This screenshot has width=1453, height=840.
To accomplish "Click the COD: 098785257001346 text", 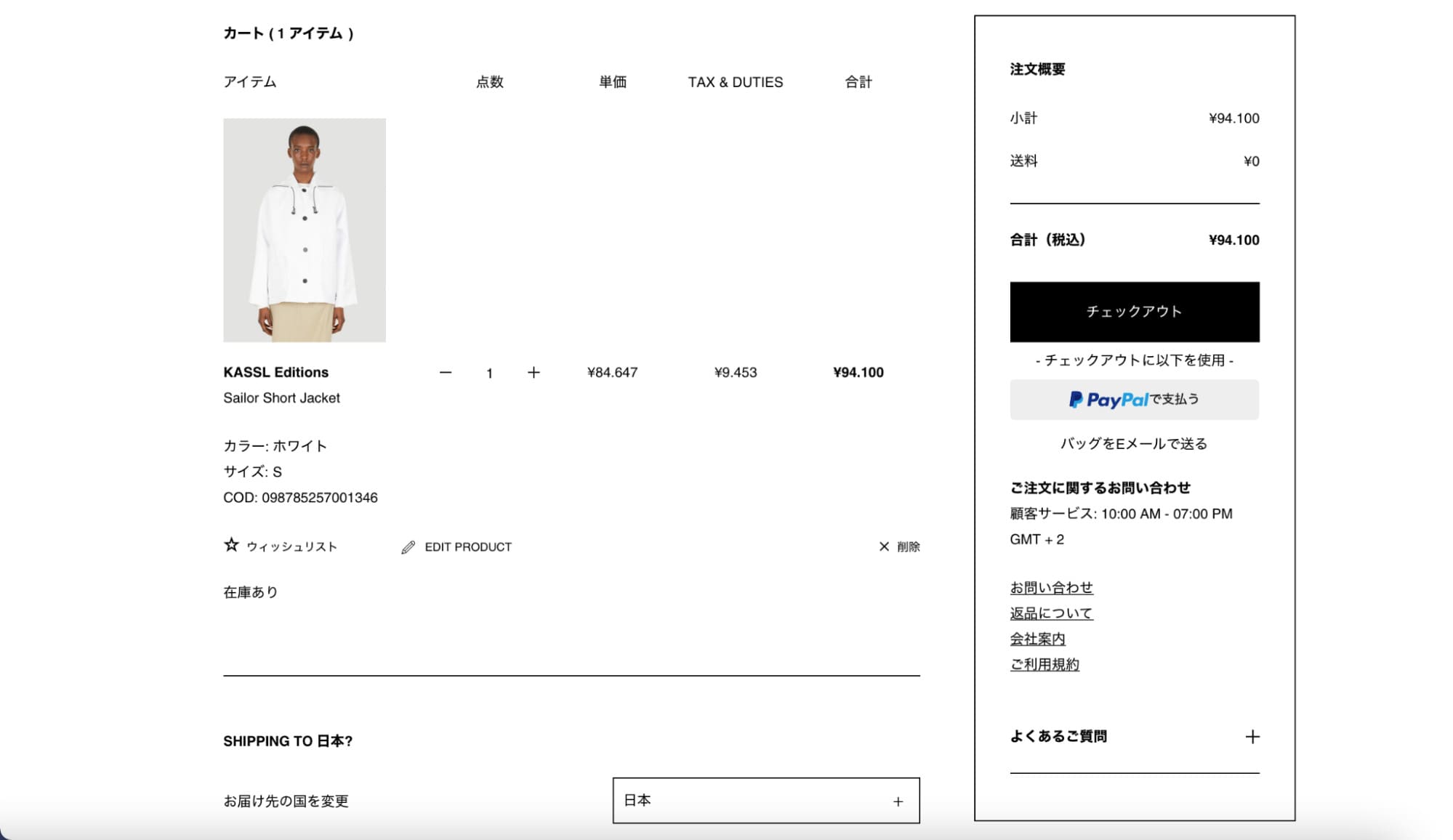I will (x=300, y=498).
